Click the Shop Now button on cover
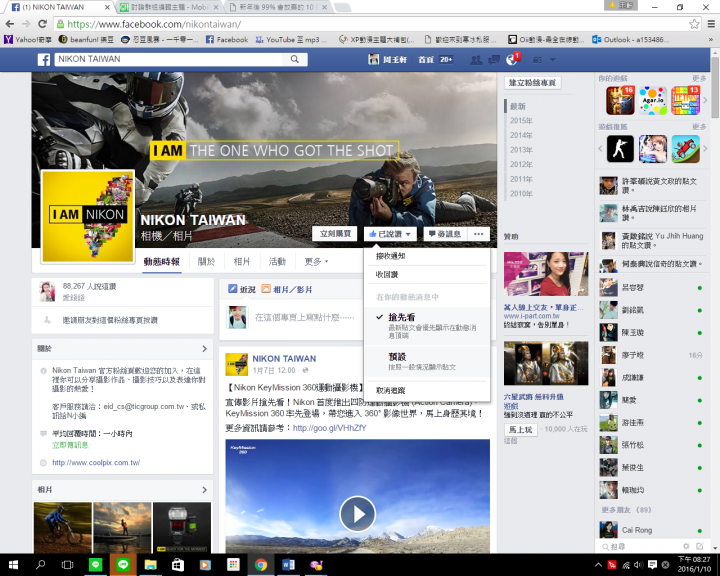The height and width of the screenshot is (576, 720). pyautogui.click(x=335, y=234)
